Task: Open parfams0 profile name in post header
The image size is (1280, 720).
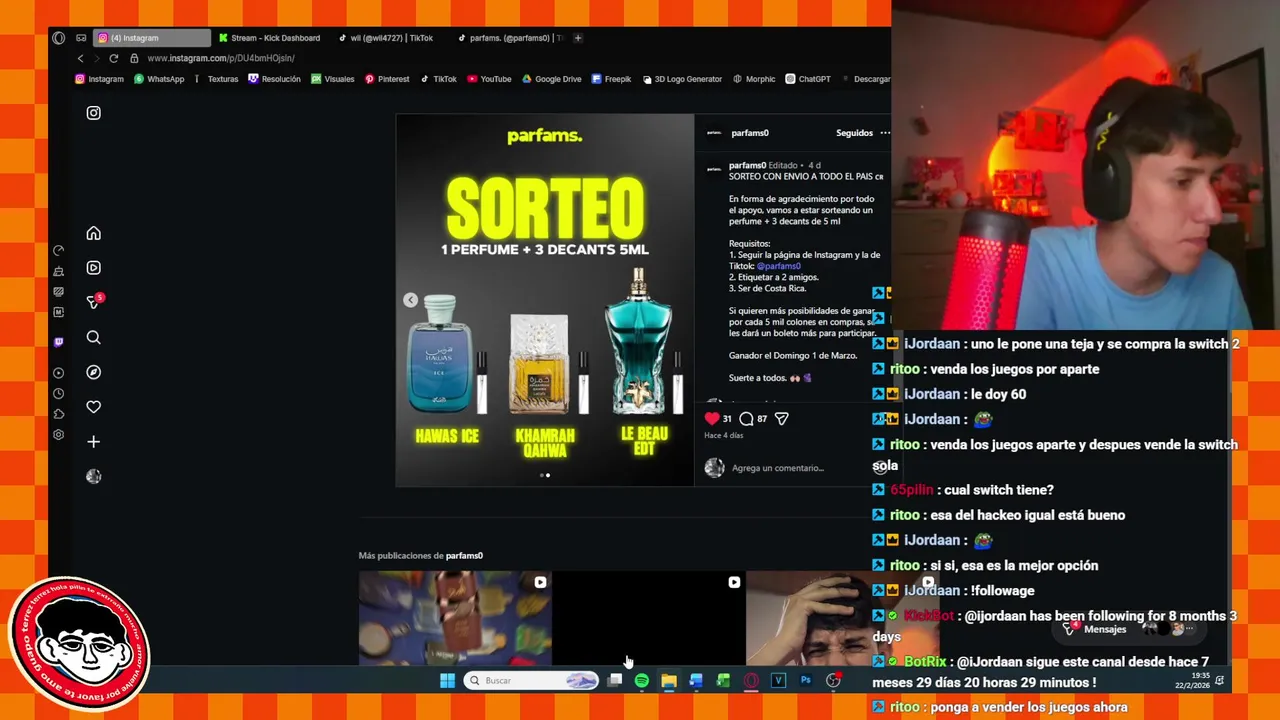Action: pyautogui.click(x=749, y=133)
